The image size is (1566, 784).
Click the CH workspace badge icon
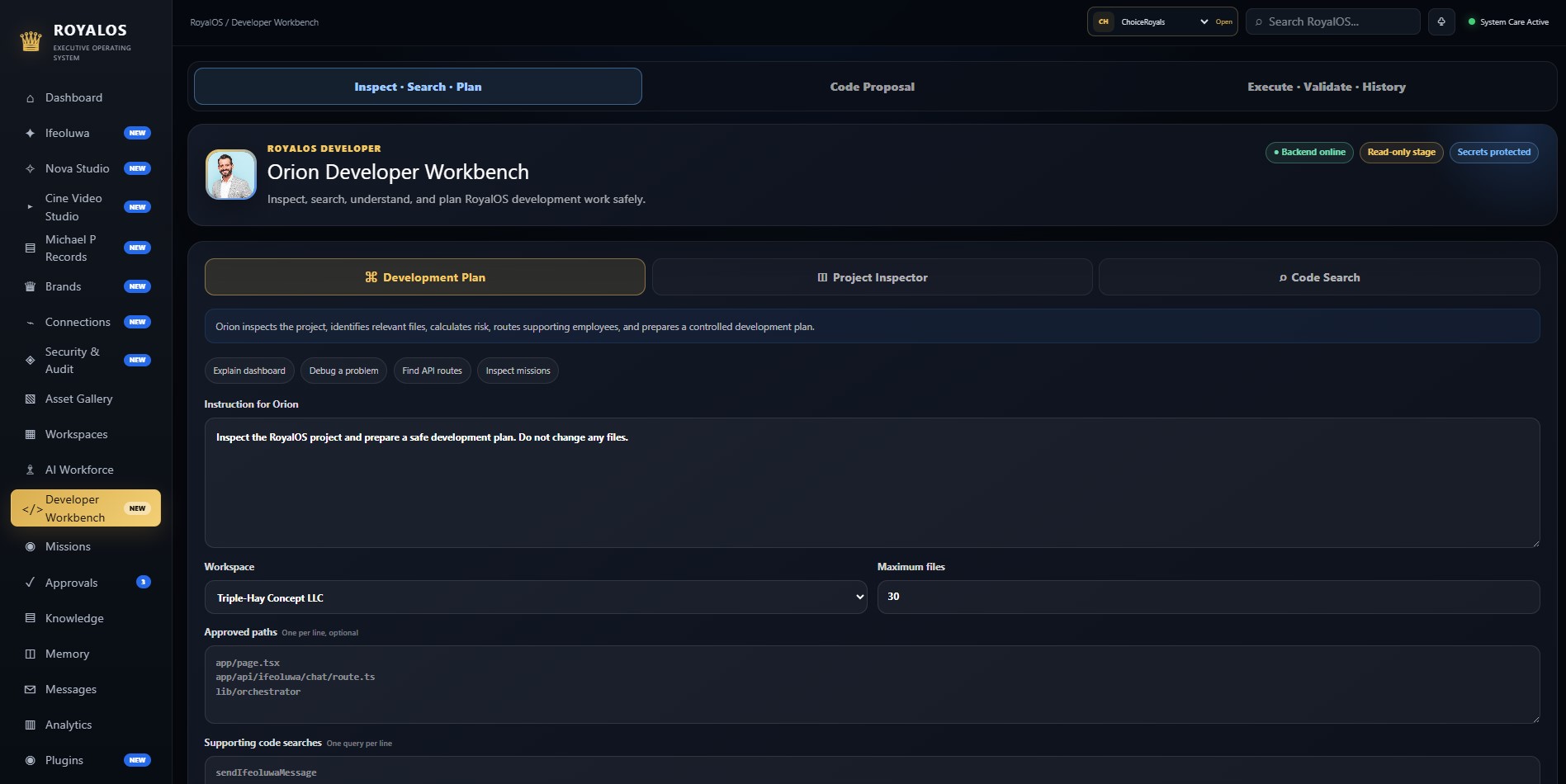(1104, 21)
